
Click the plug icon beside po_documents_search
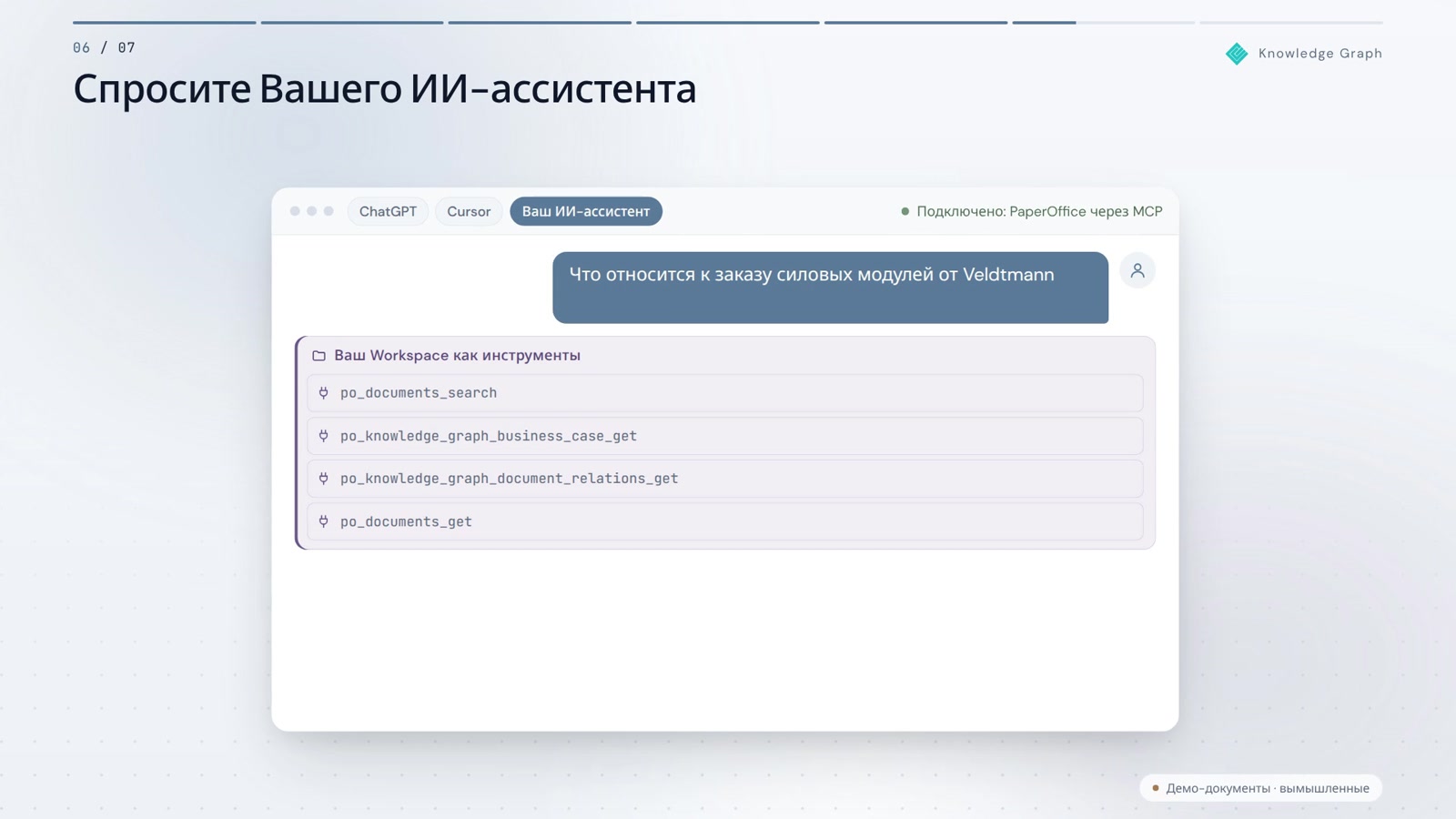coord(324,393)
